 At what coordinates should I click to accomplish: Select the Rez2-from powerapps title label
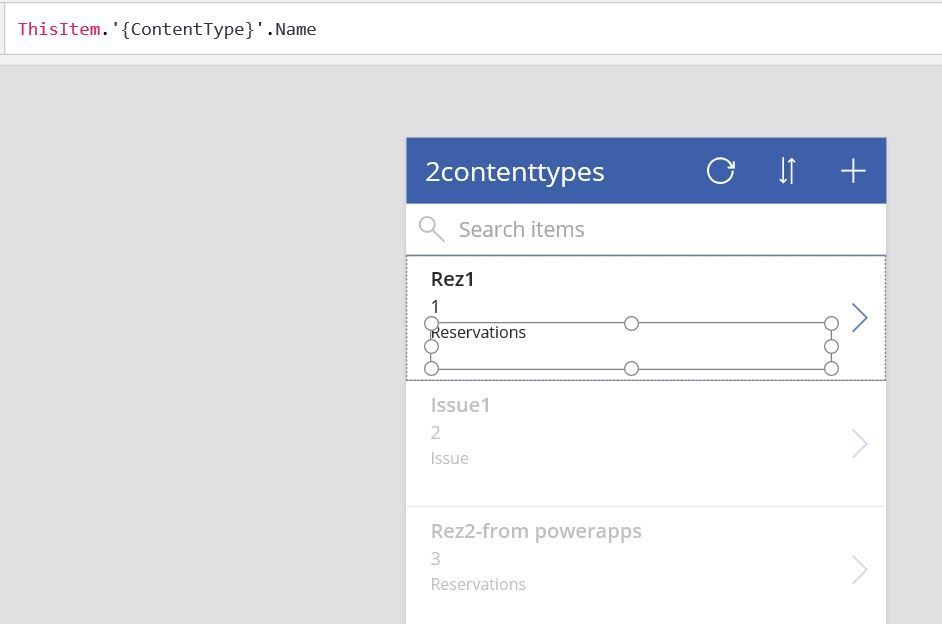536,532
